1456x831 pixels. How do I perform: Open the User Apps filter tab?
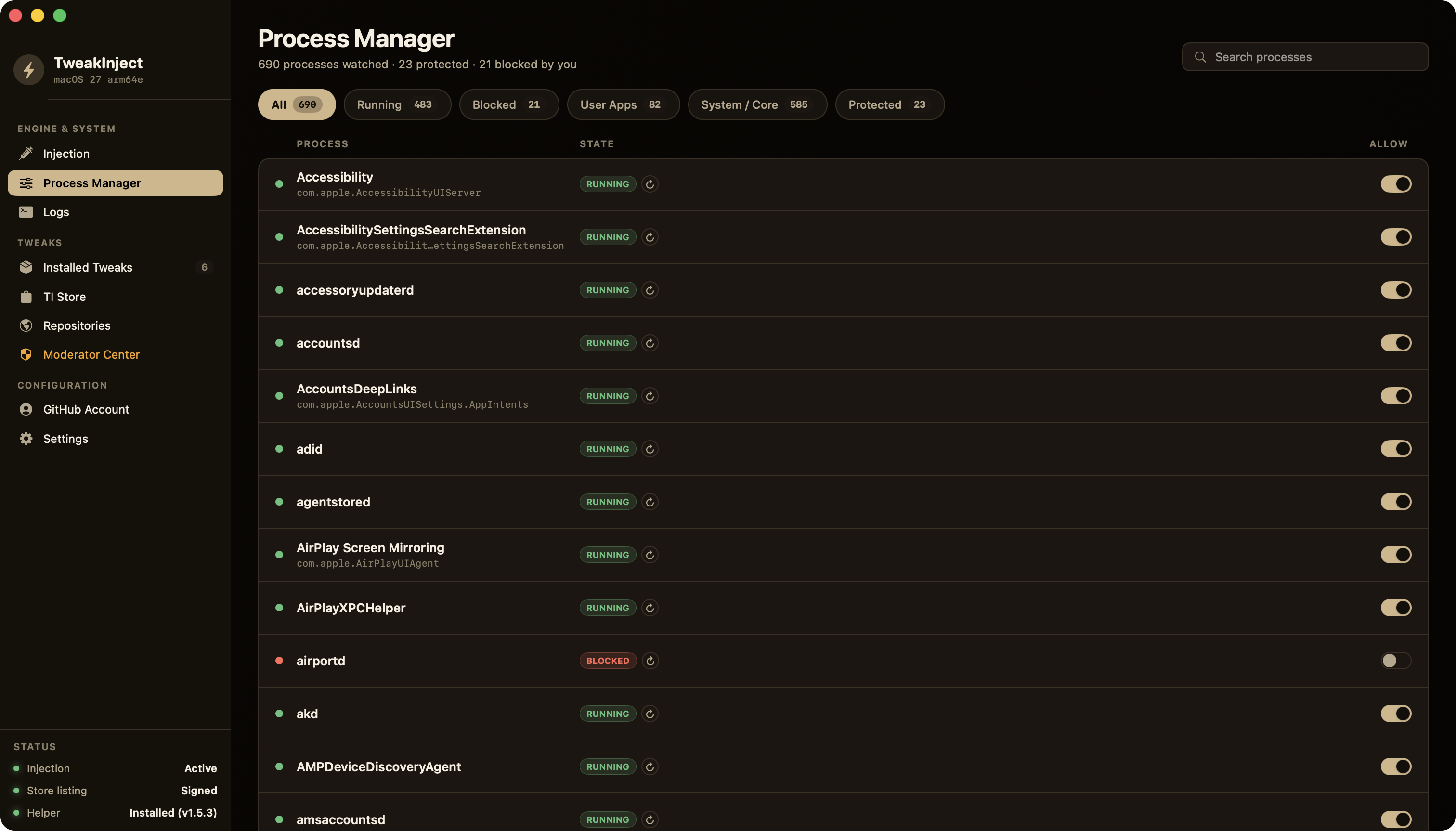623,104
